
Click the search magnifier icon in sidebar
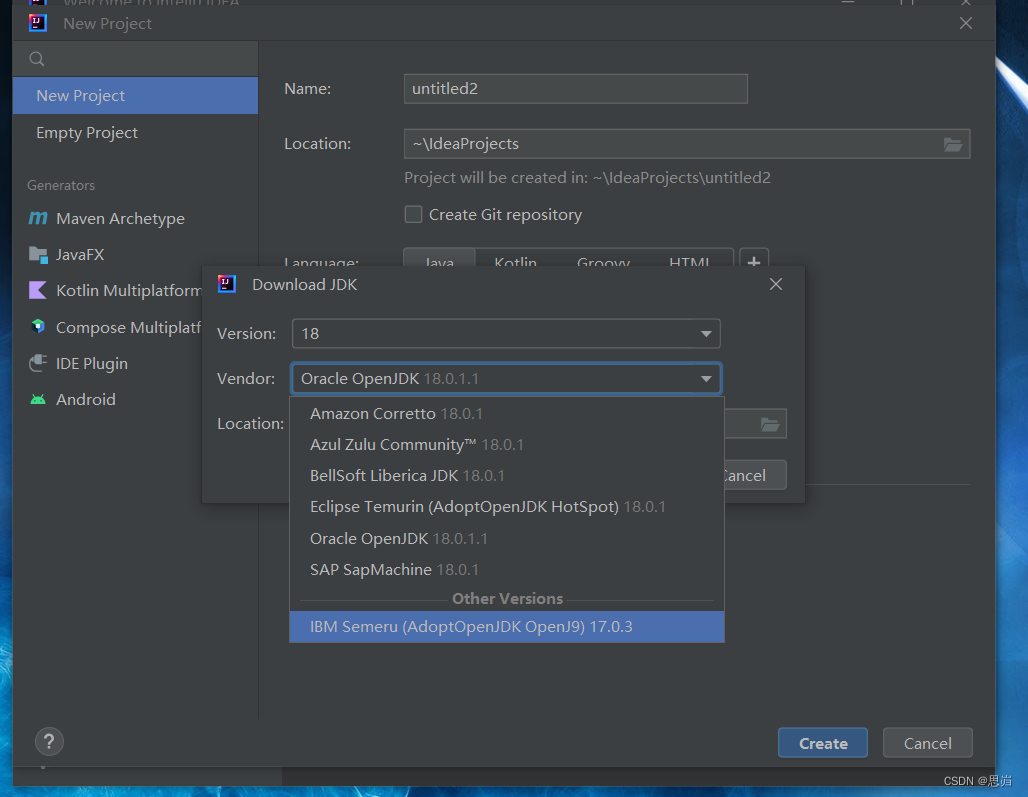37,59
